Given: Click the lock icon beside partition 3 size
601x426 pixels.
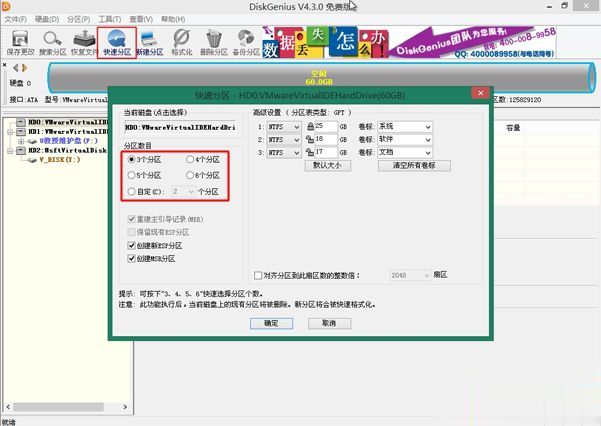Looking at the screenshot, I should [310, 152].
